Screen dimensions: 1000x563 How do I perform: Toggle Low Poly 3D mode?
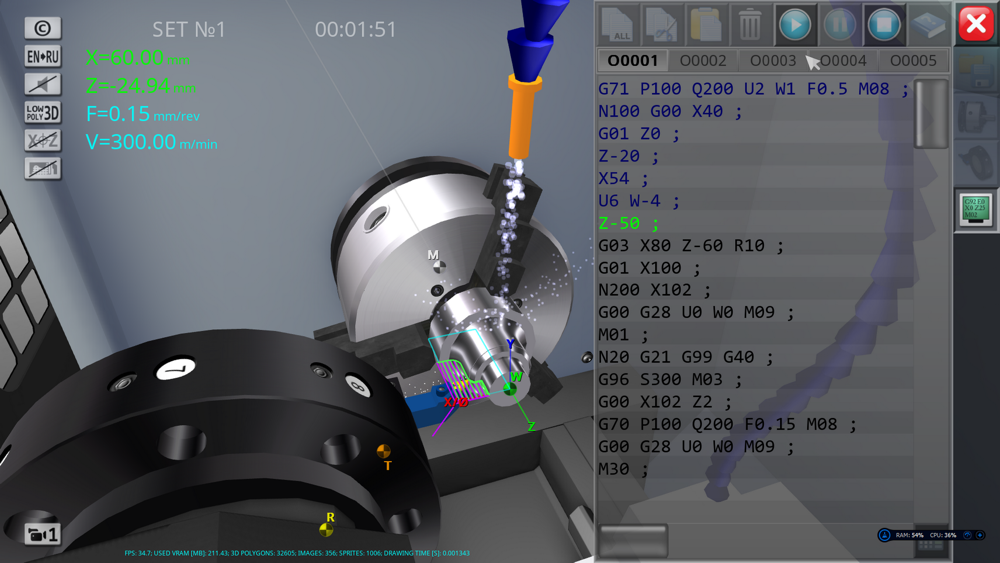[x=43, y=112]
